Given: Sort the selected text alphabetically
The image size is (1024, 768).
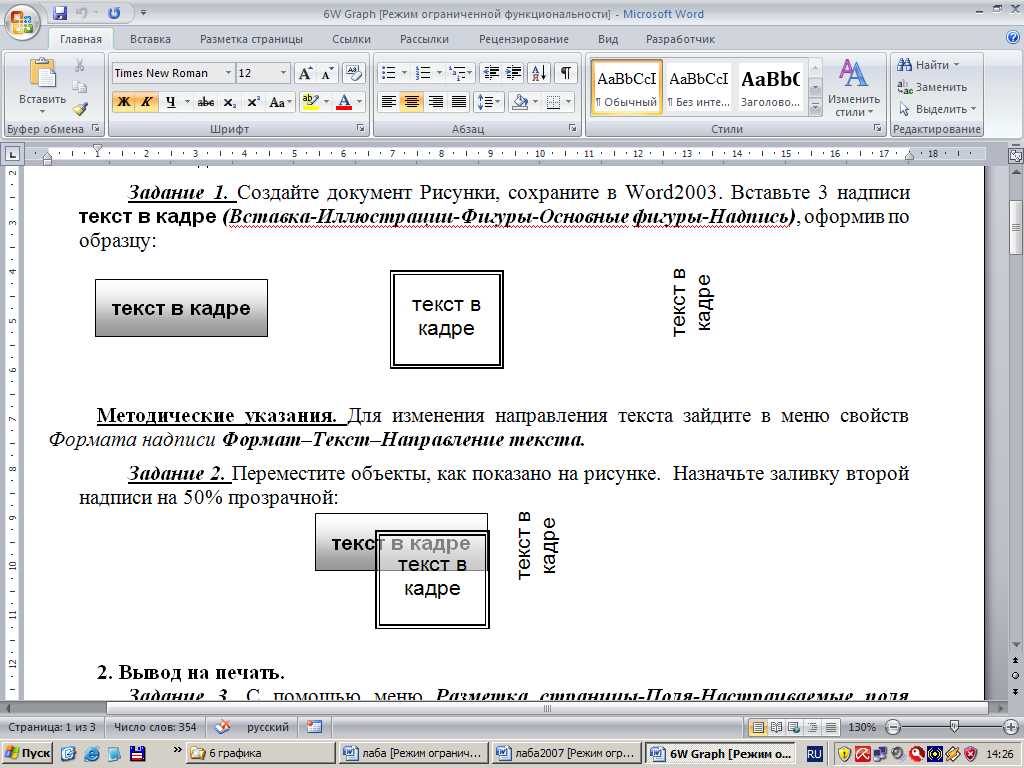Looking at the screenshot, I should point(539,73).
